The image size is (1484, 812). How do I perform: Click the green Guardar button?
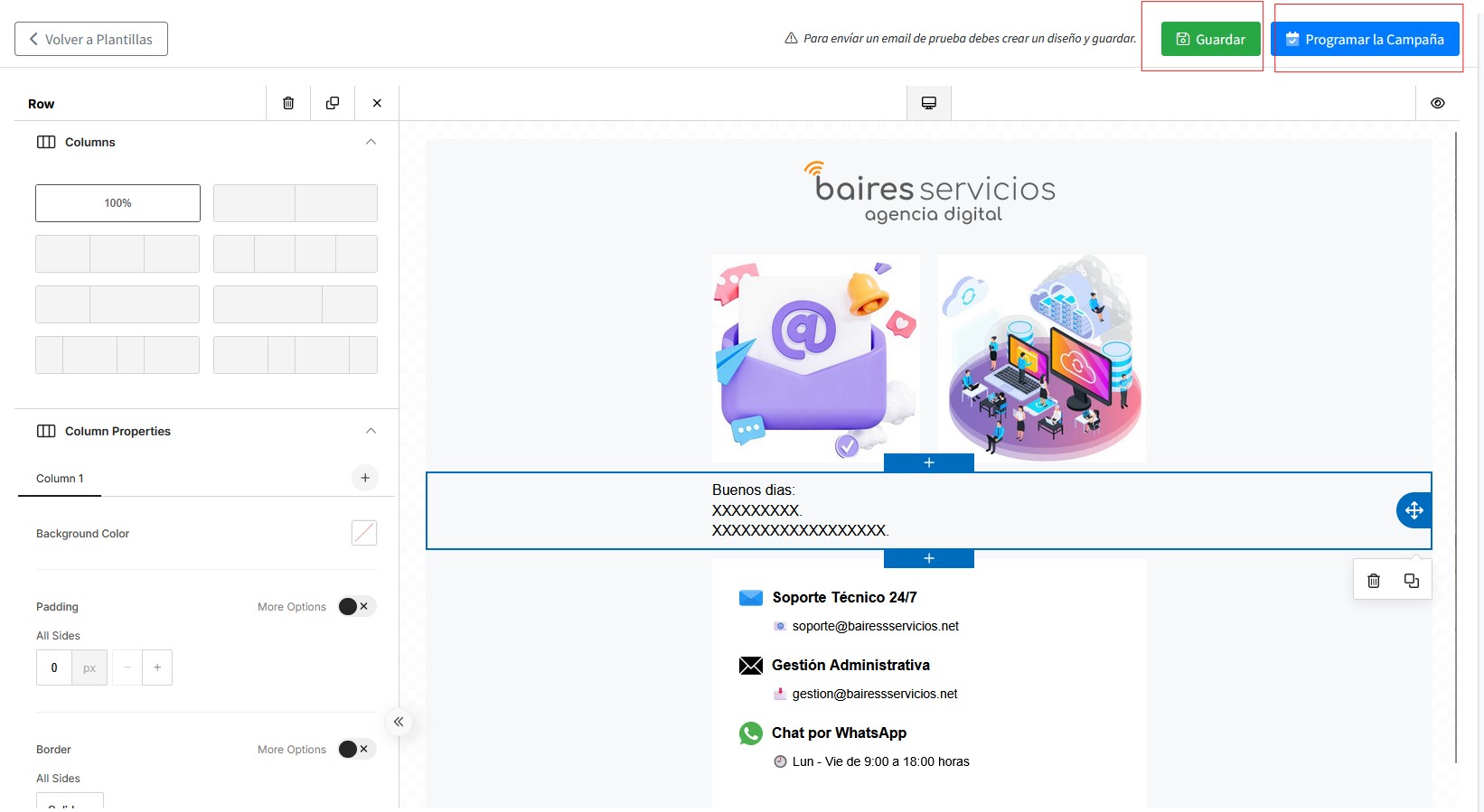coord(1210,39)
